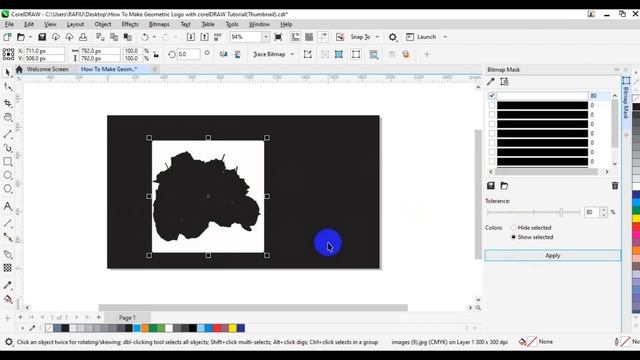Toggle show guidelines button
Screen dimensions: 640x360
323,37
